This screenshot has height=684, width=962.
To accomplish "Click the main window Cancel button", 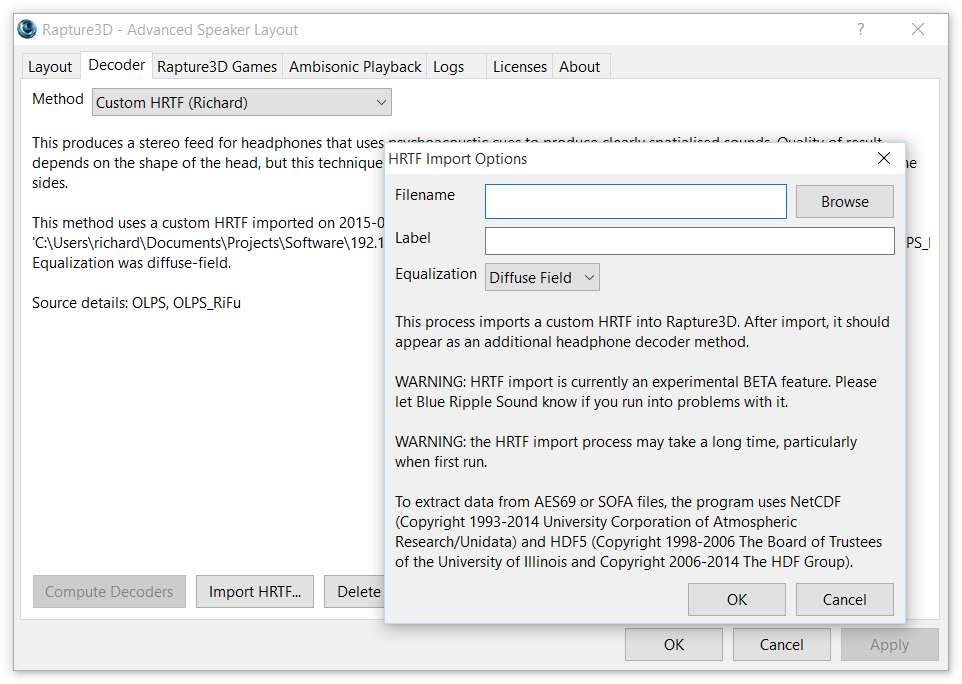I will (782, 645).
